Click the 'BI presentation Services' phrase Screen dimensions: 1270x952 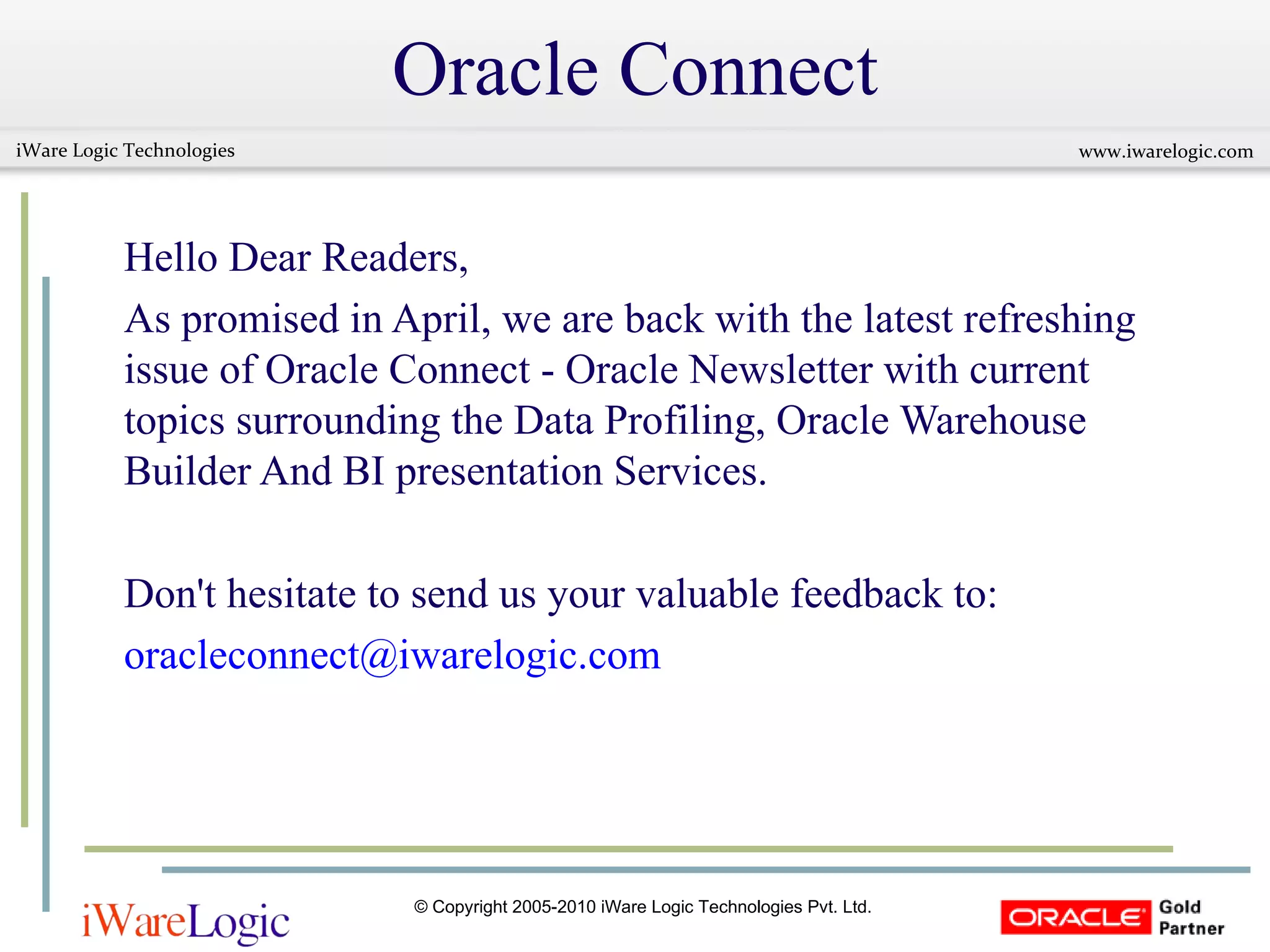click(x=555, y=472)
